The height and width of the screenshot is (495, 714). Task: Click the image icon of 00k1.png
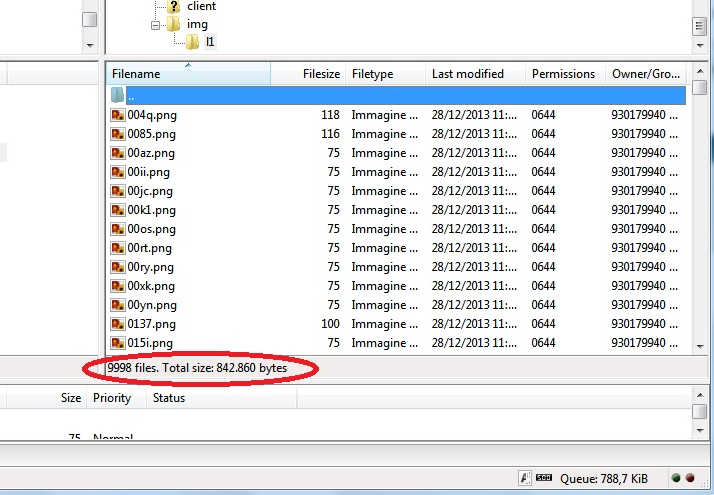click(x=118, y=210)
